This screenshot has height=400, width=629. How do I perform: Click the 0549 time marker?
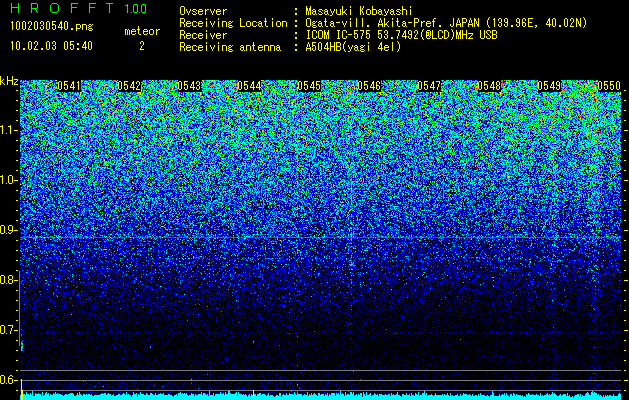[x=549, y=86]
